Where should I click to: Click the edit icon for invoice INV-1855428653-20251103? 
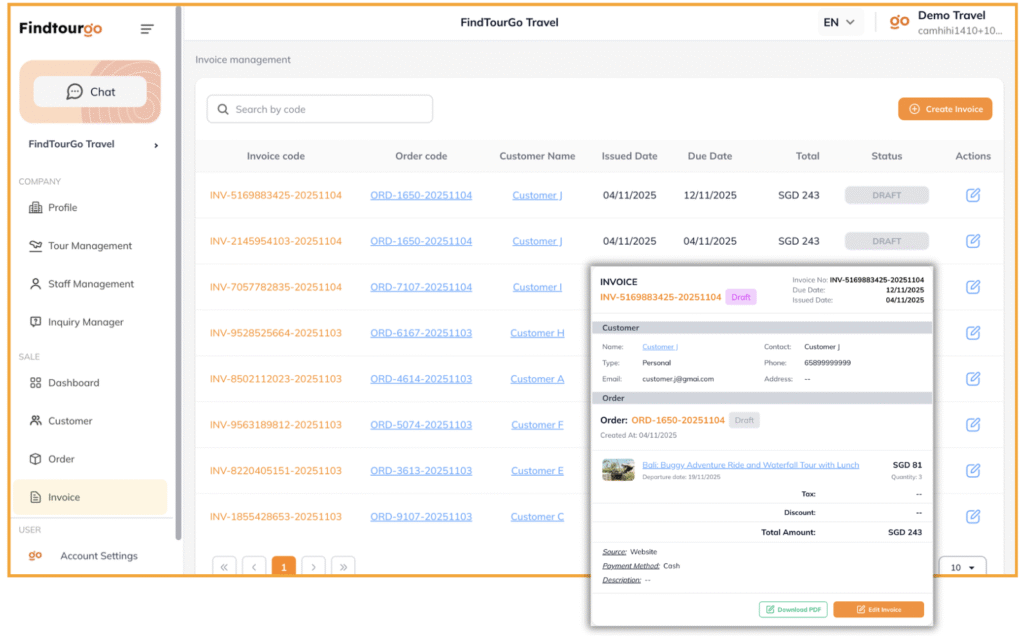point(972,516)
